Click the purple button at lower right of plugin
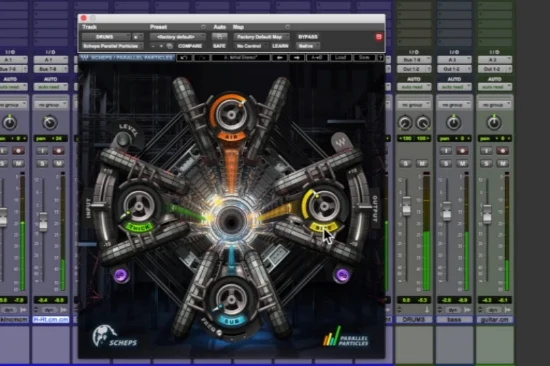This screenshot has width=550, height=366. 342,275
